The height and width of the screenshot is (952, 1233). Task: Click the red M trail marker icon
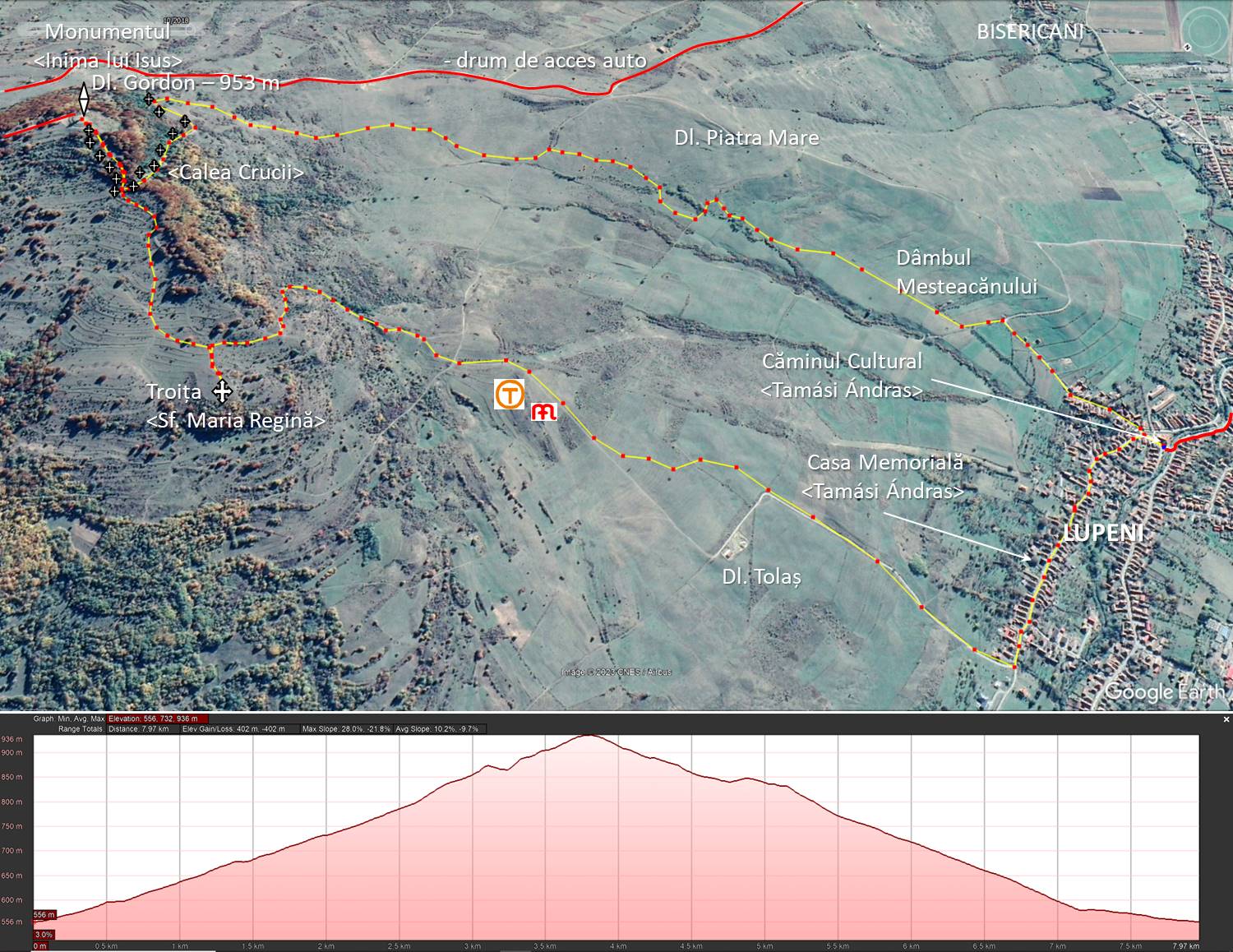coord(543,412)
